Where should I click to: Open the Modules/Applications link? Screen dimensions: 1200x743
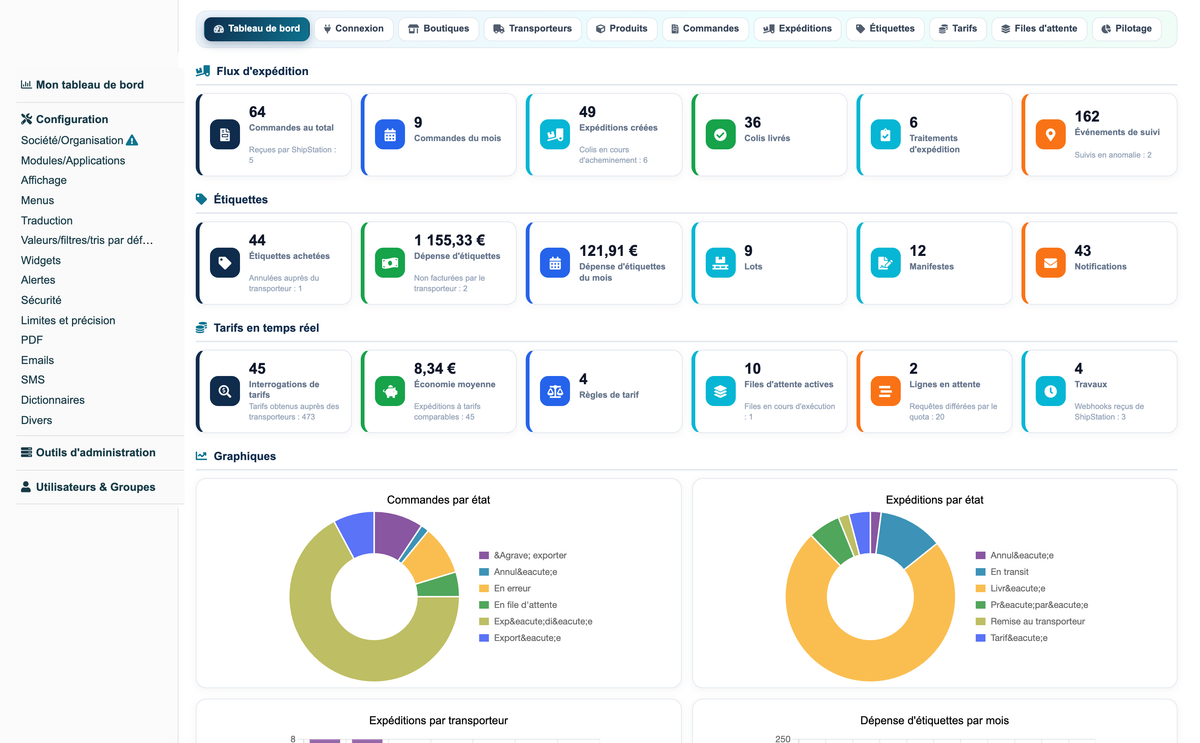point(73,160)
